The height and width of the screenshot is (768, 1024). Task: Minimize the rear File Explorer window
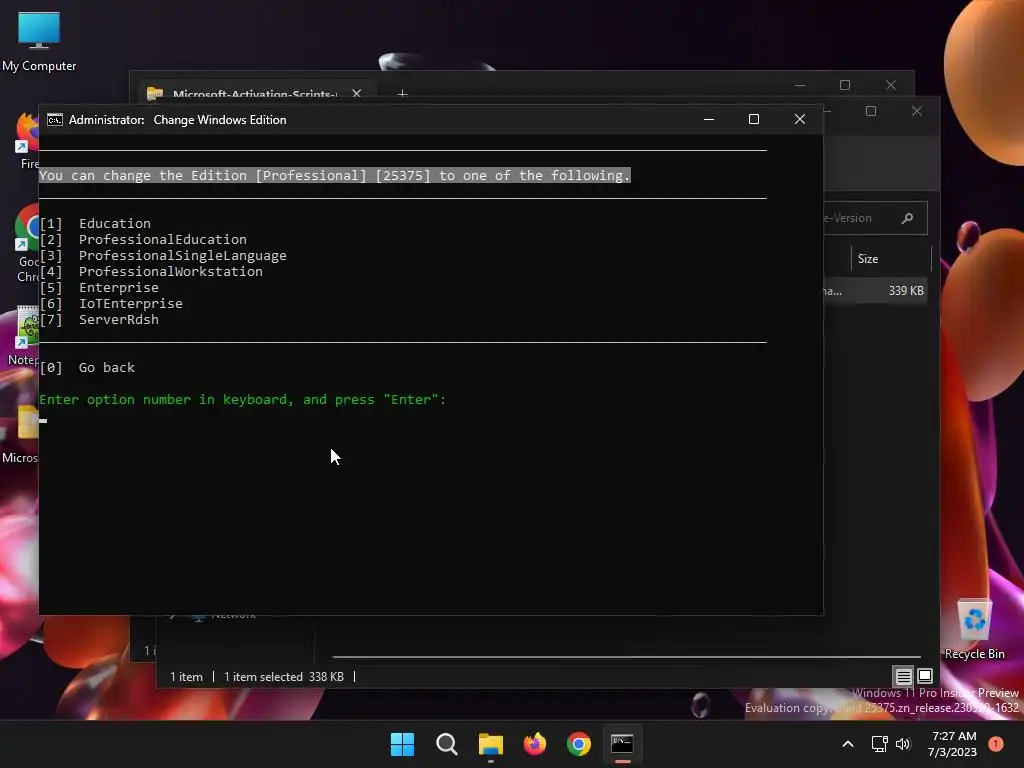tap(800, 85)
